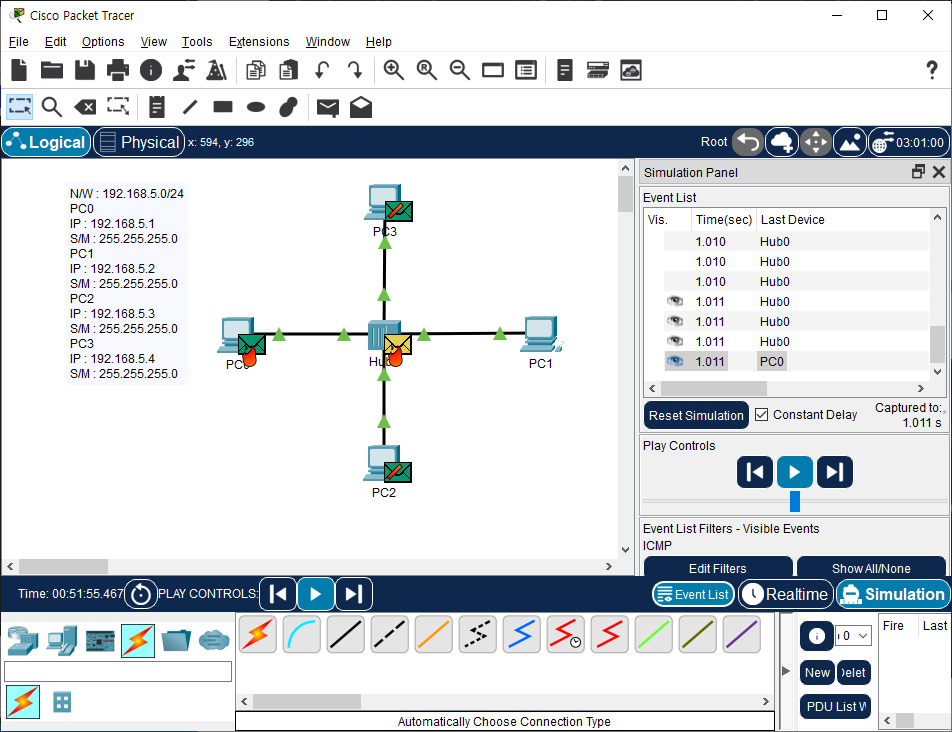Image resolution: width=952 pixels, height=732 pixels.
Task: Select Network Devices category icon
Action: 23,640
